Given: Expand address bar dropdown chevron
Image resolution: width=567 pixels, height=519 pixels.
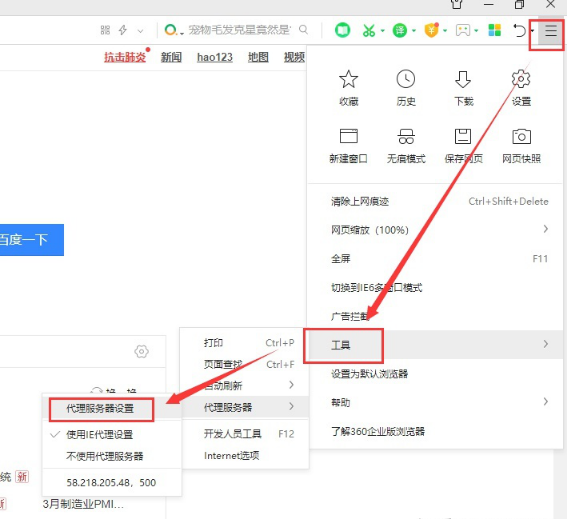Looking at the screenshot, I should tap(140, 31).
